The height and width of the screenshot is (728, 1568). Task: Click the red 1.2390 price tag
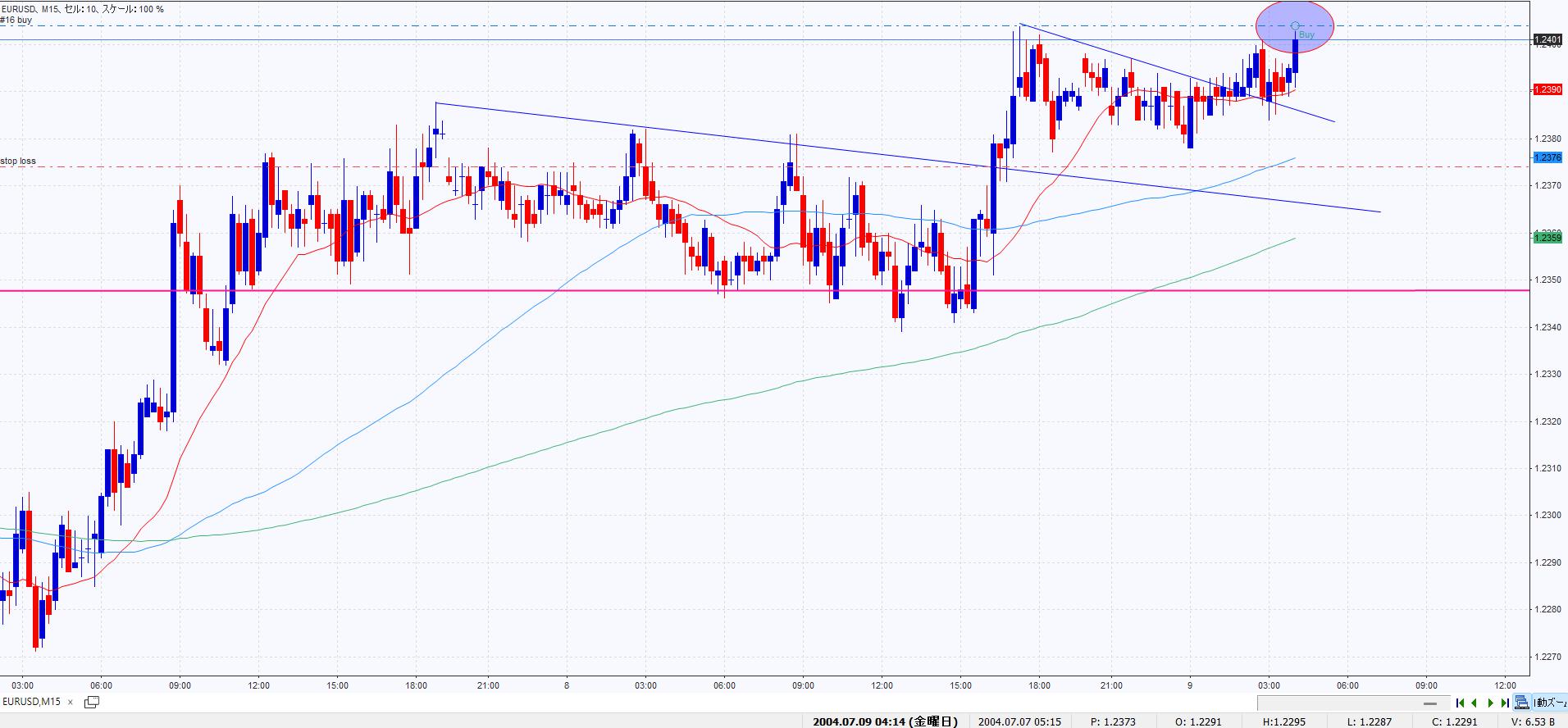pyautogui.click(x=1548, y=89)
